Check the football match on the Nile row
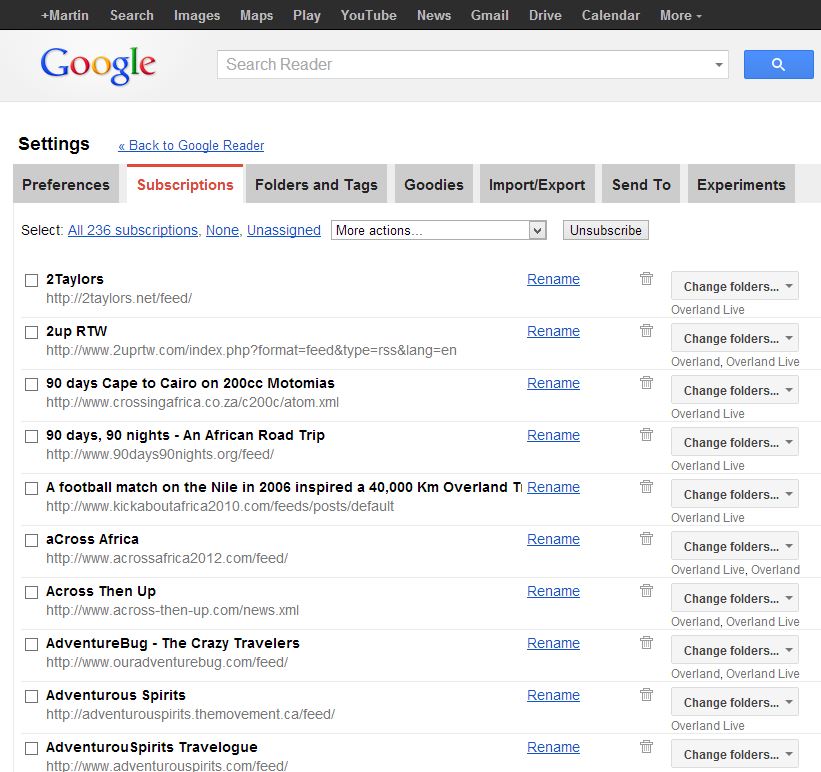Screen dimensions: 821x772 point(31,488)
